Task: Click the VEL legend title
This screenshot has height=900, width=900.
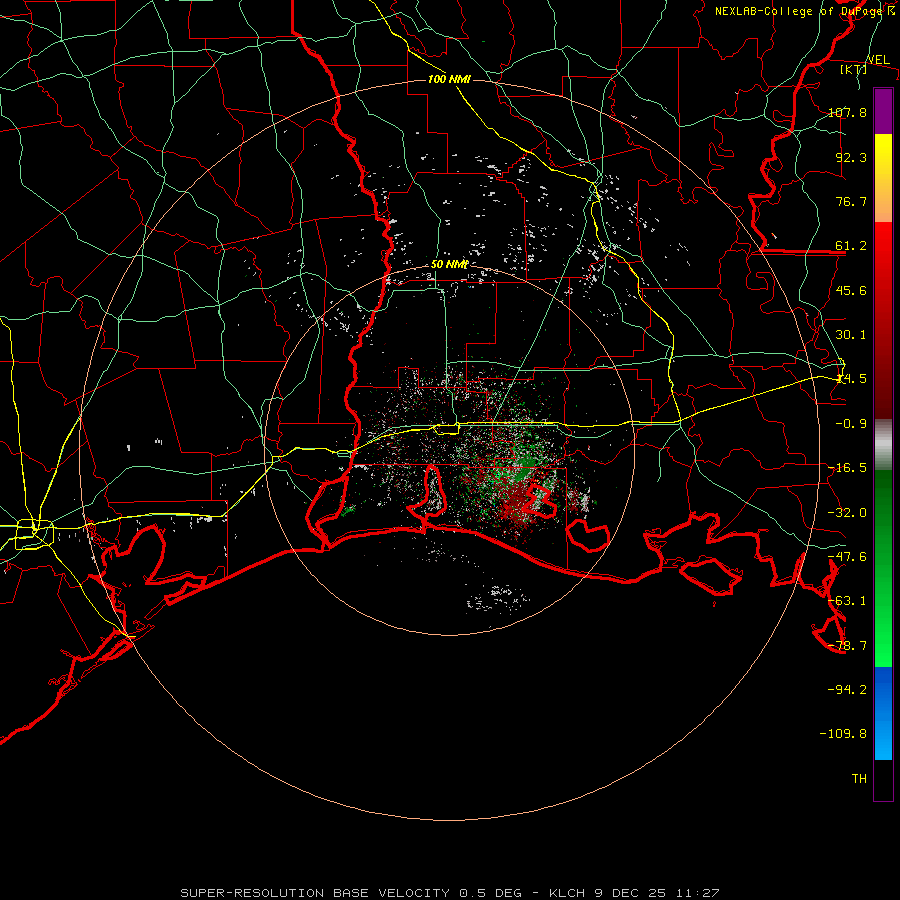Action: click(879, 59)
